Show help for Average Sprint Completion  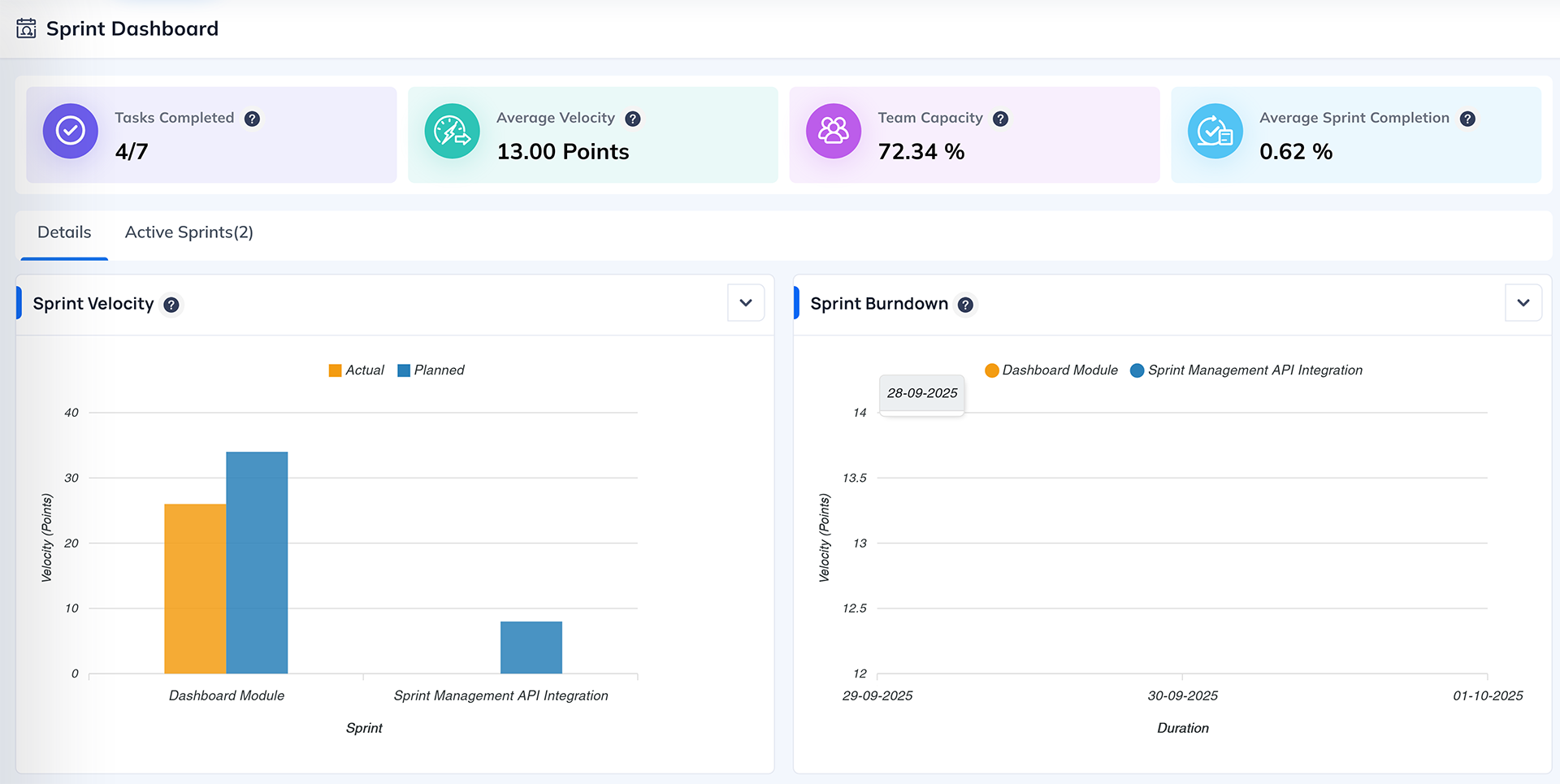pos(1467,119)
